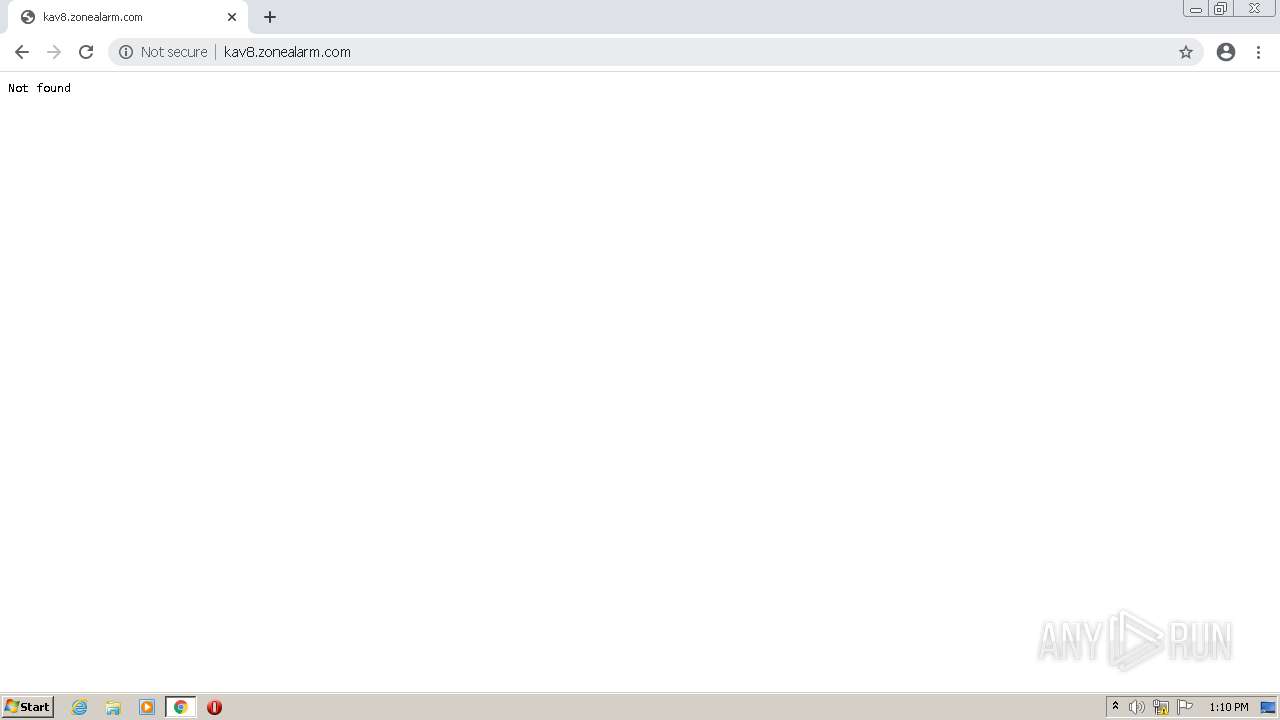Click the 1:10 PM clock

1229,707
